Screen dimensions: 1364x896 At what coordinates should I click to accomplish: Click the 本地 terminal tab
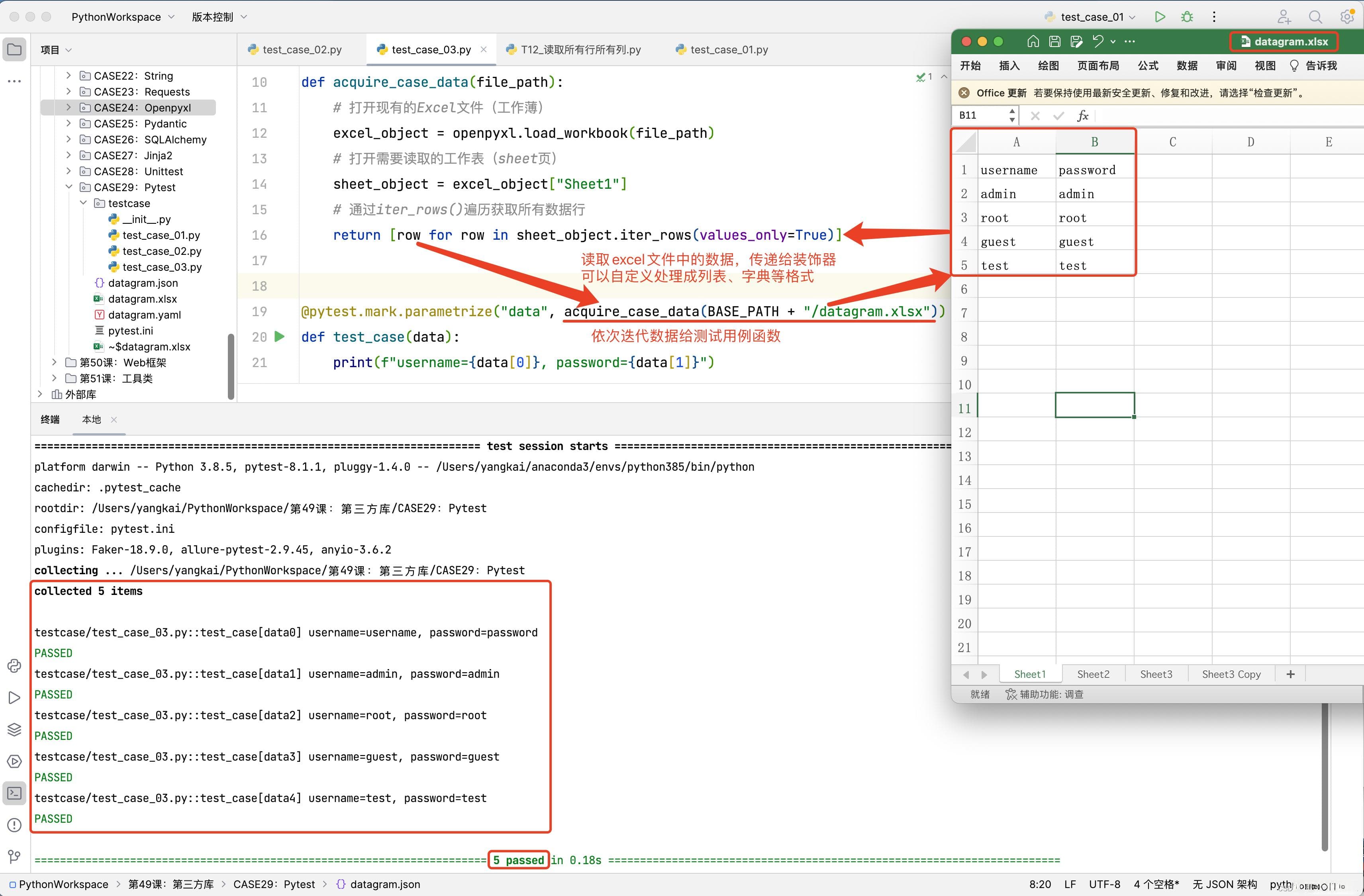click(x=91, y=419)
